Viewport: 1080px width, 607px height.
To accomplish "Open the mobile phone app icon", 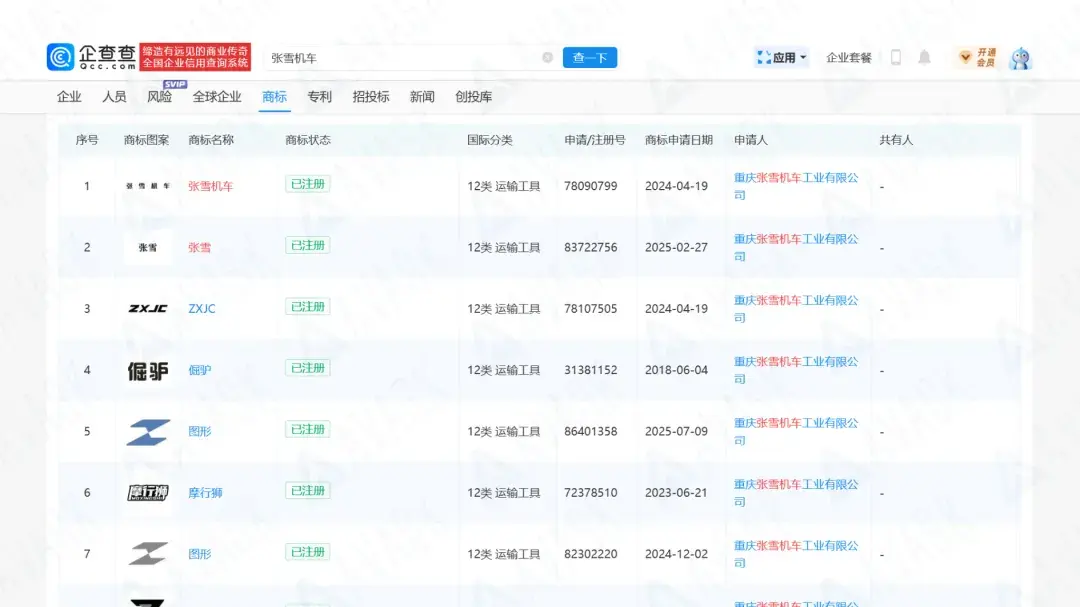I will click(896, 57).
